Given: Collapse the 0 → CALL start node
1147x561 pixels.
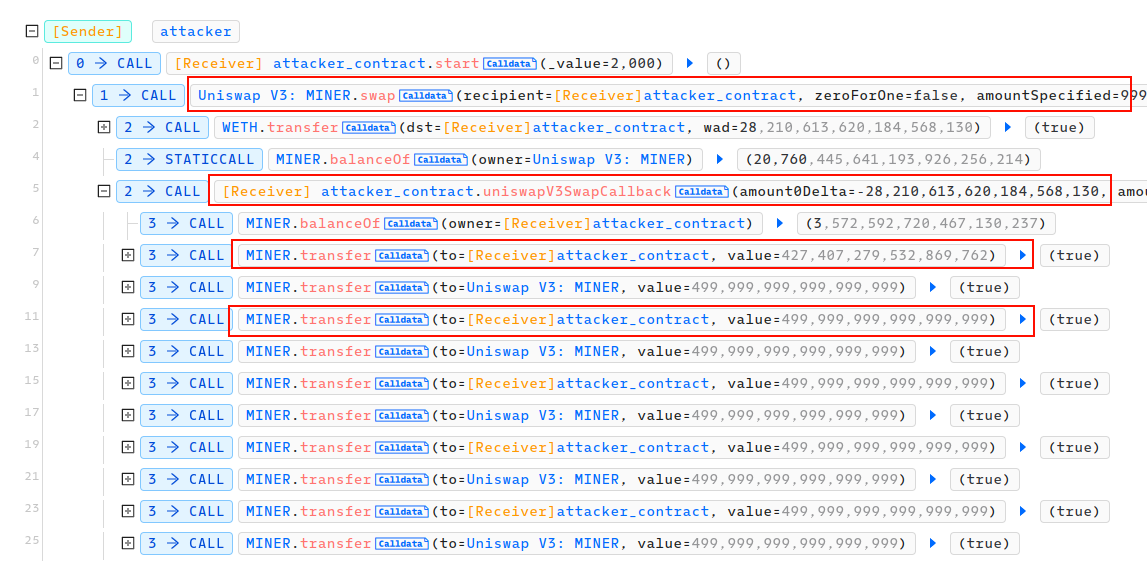Looking at the screenshot, I should (56, 64).
